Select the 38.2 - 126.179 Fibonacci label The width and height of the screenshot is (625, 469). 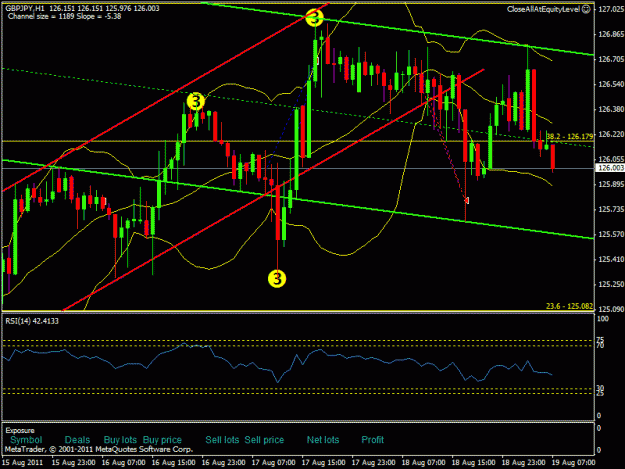(x=570, y=137)
